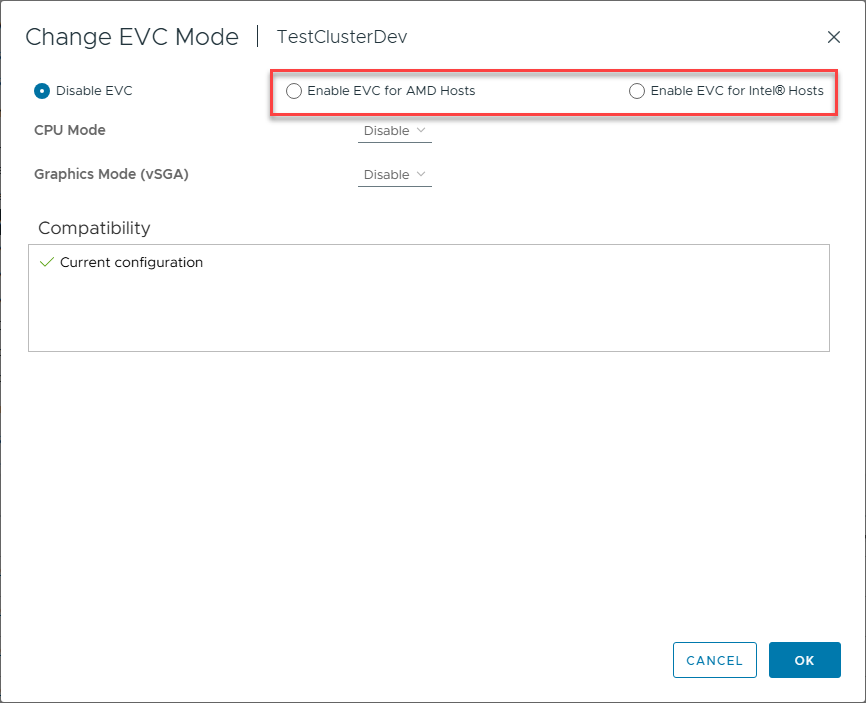Click the Graphics Mode dropdown chevron arrow
Viewport: 866px width, 703px height.
(421, 174)
